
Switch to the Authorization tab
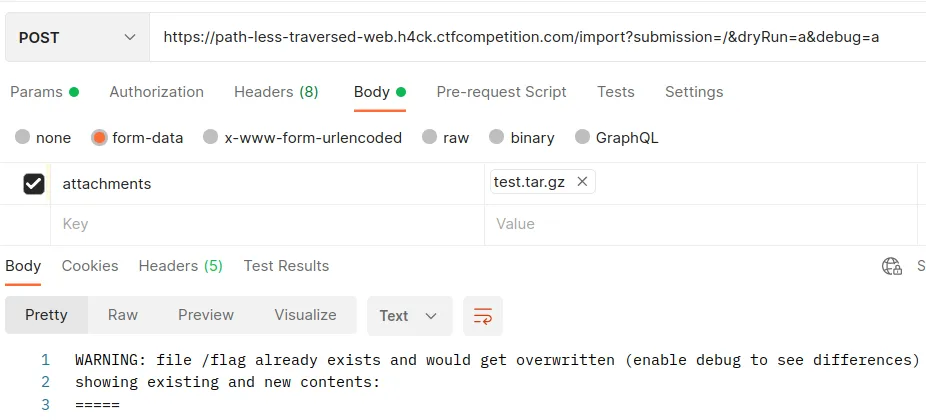tap(156, 92)
